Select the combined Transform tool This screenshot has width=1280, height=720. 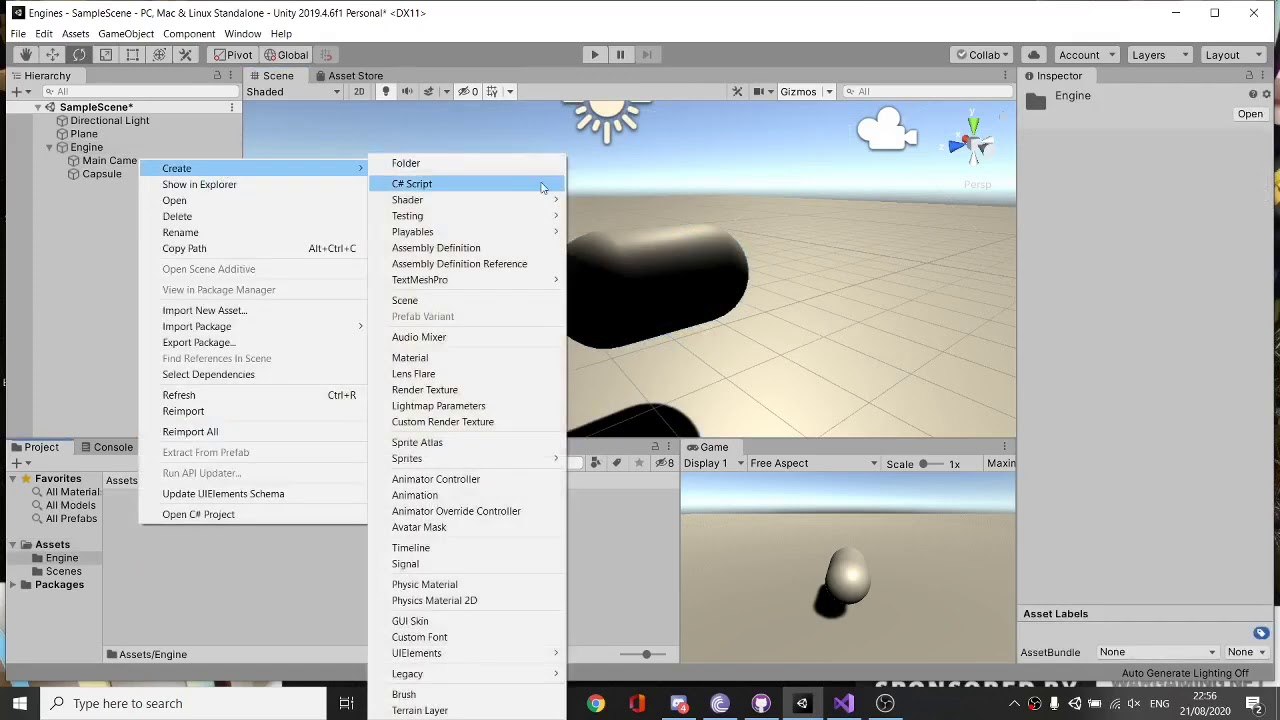click(159, 55)
